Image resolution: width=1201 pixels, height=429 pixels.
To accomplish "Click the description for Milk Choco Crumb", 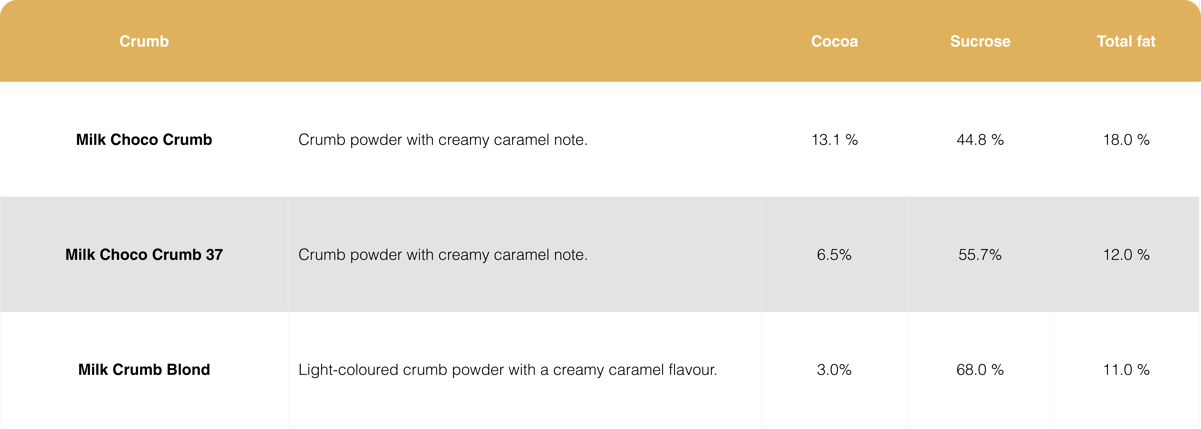I will [443, 140].
